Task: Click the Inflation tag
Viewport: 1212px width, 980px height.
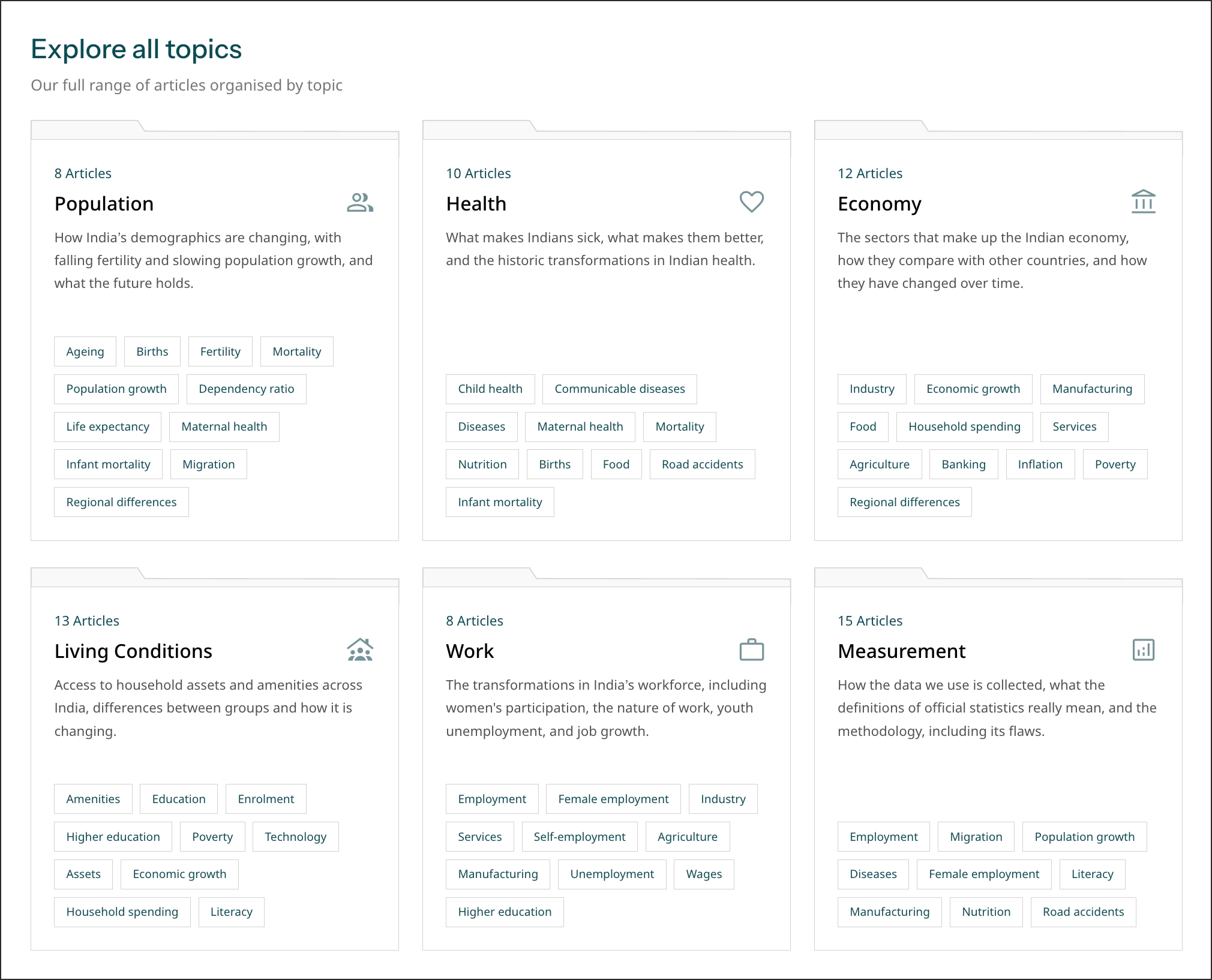Action: click(1040, 464)
